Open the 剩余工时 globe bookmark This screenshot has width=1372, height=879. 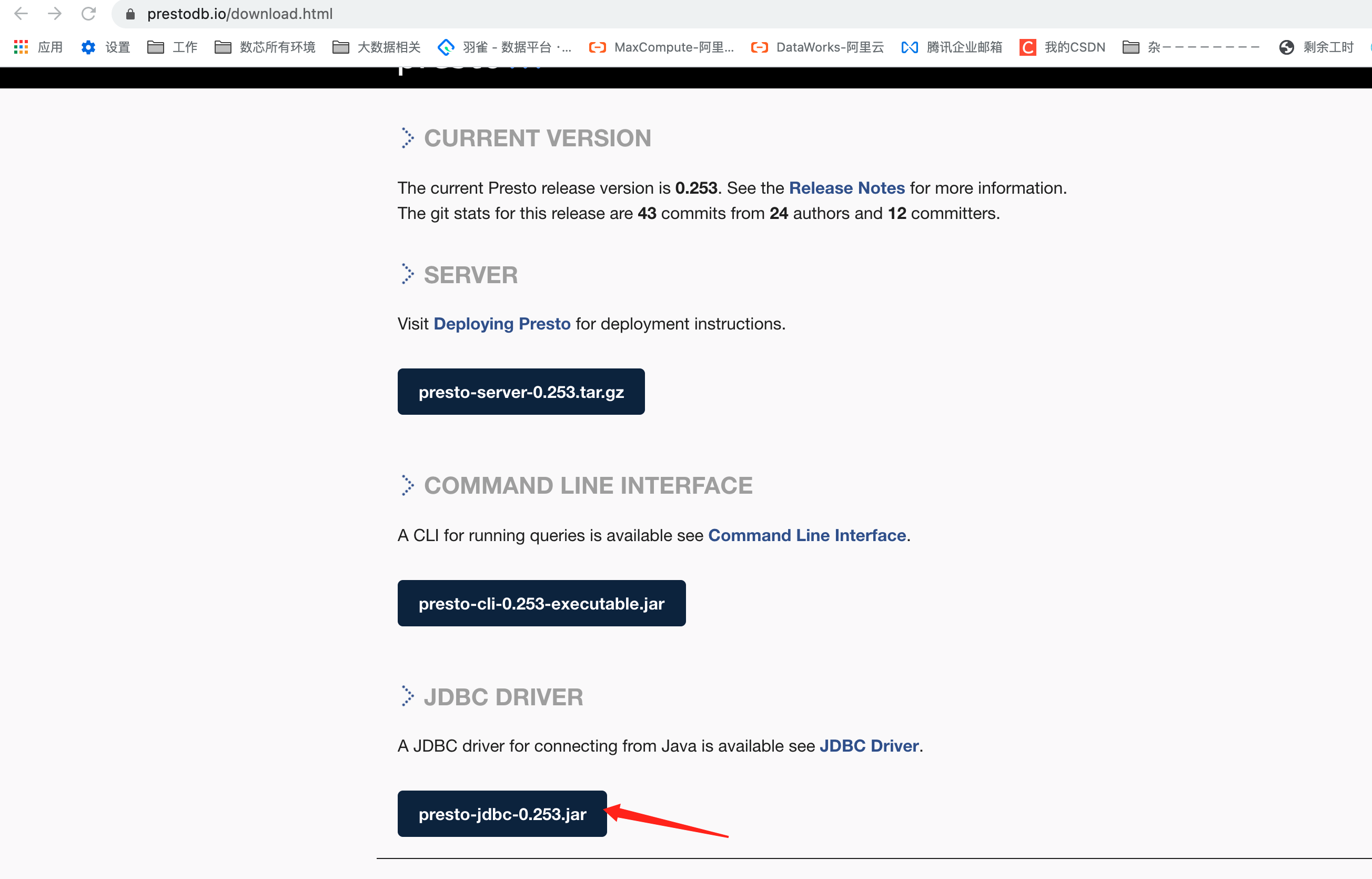click(x=1317, y=47)
